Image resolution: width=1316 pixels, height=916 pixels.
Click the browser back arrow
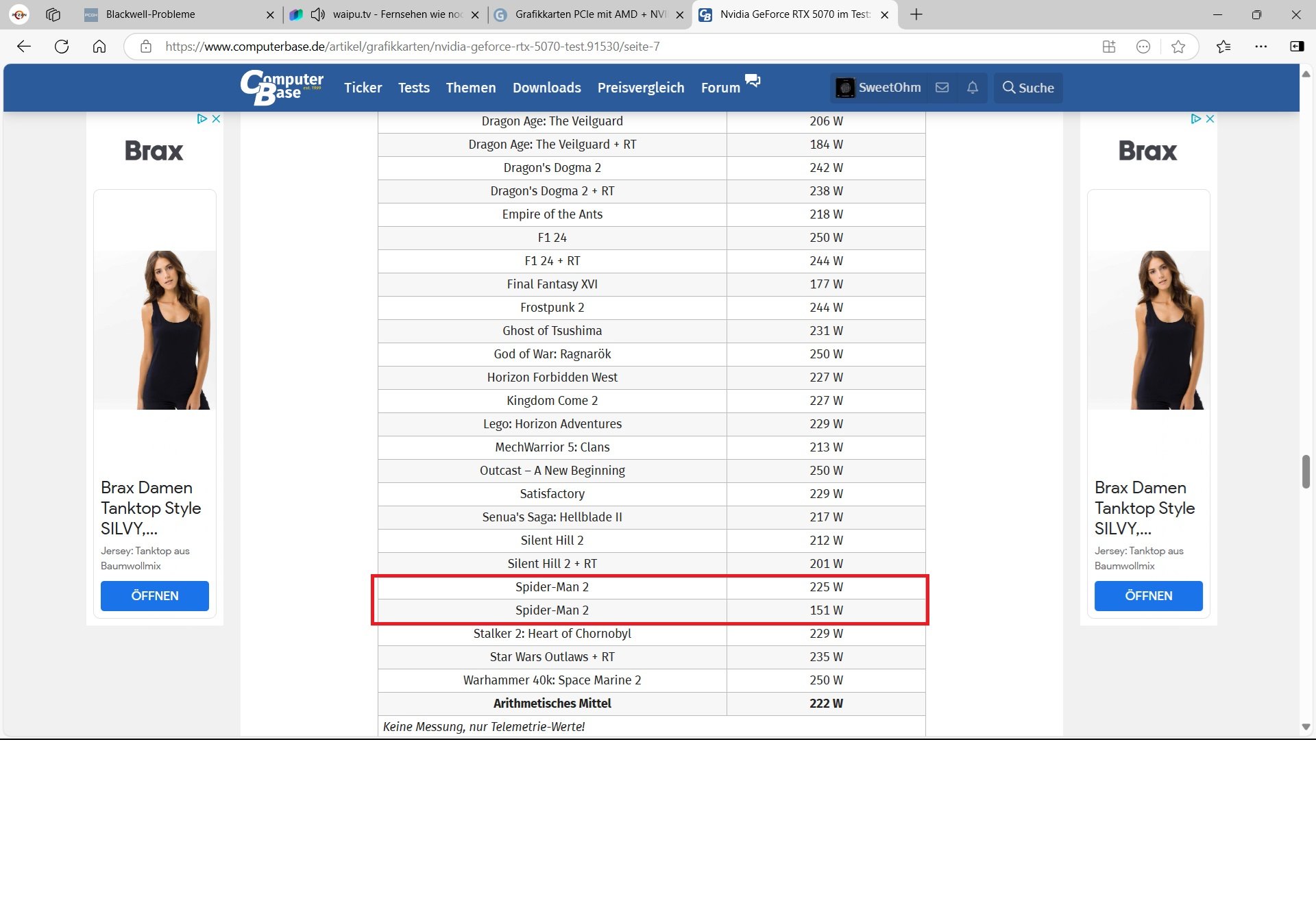click(24, 47)
